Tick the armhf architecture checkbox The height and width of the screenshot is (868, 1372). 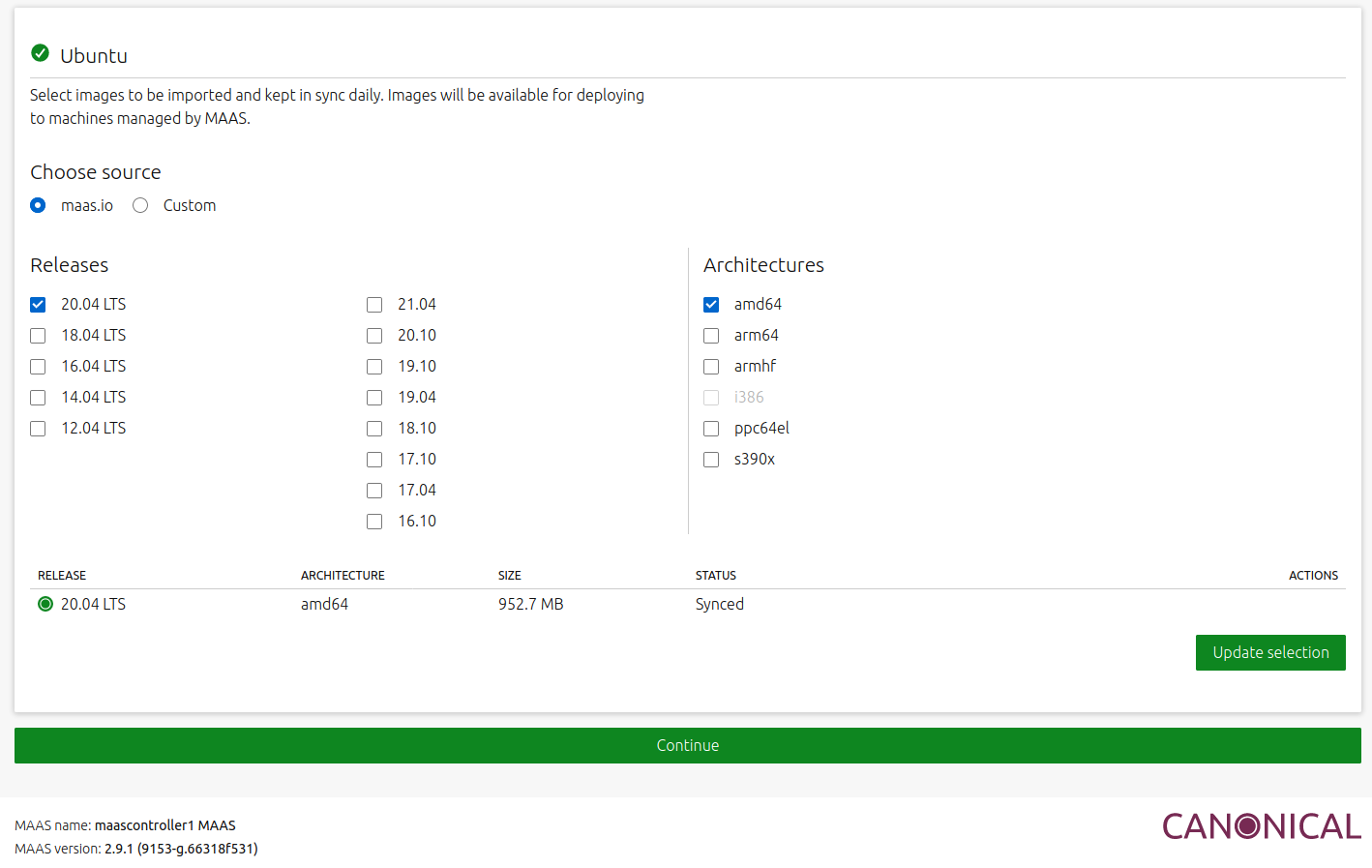[x=711, y=367]
